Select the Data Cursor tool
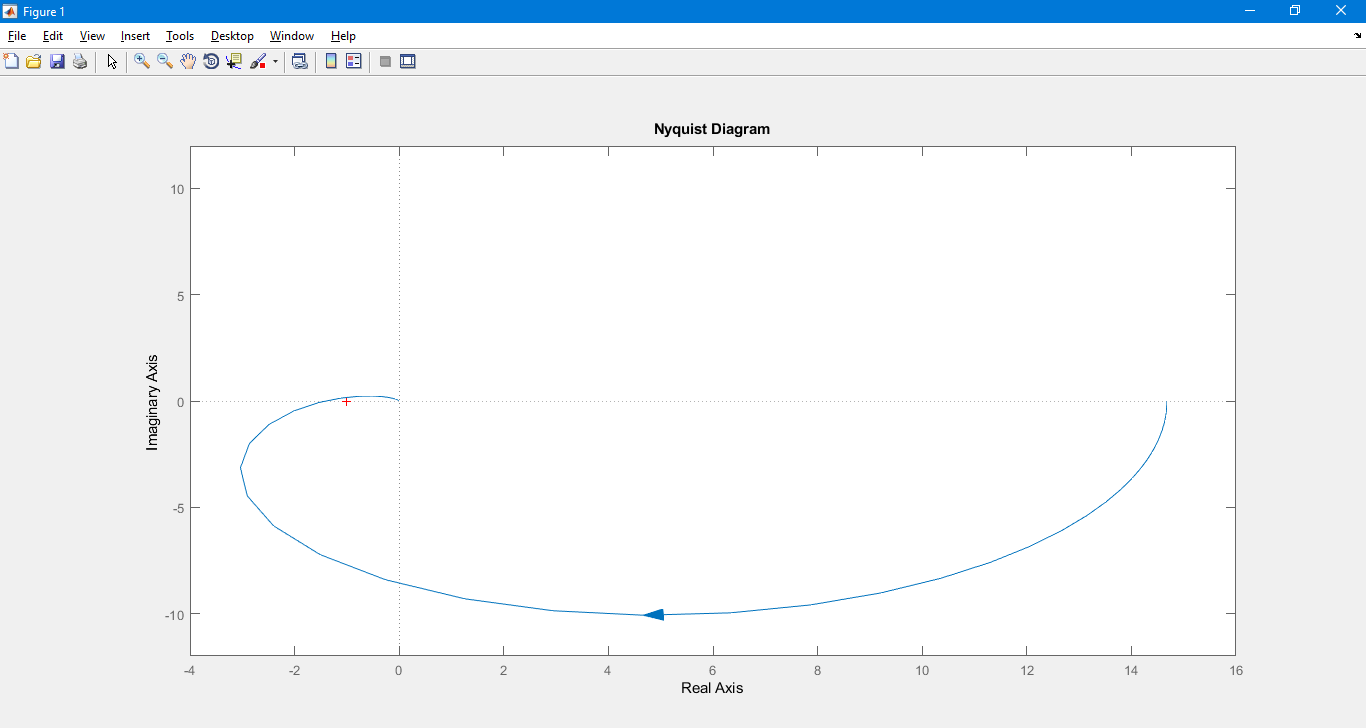Screen dimensions: 1366x728 (234, 61)
